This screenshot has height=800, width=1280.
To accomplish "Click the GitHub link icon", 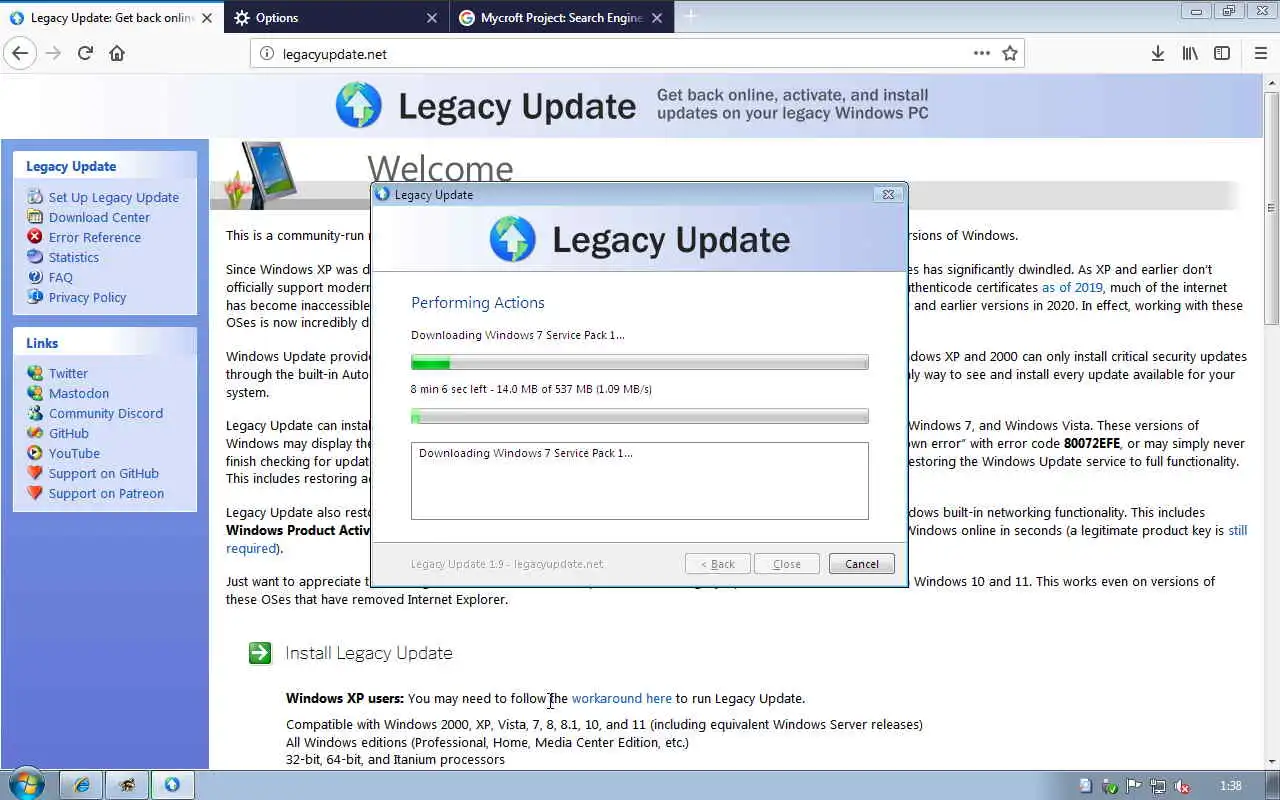I will coord(35,433).
